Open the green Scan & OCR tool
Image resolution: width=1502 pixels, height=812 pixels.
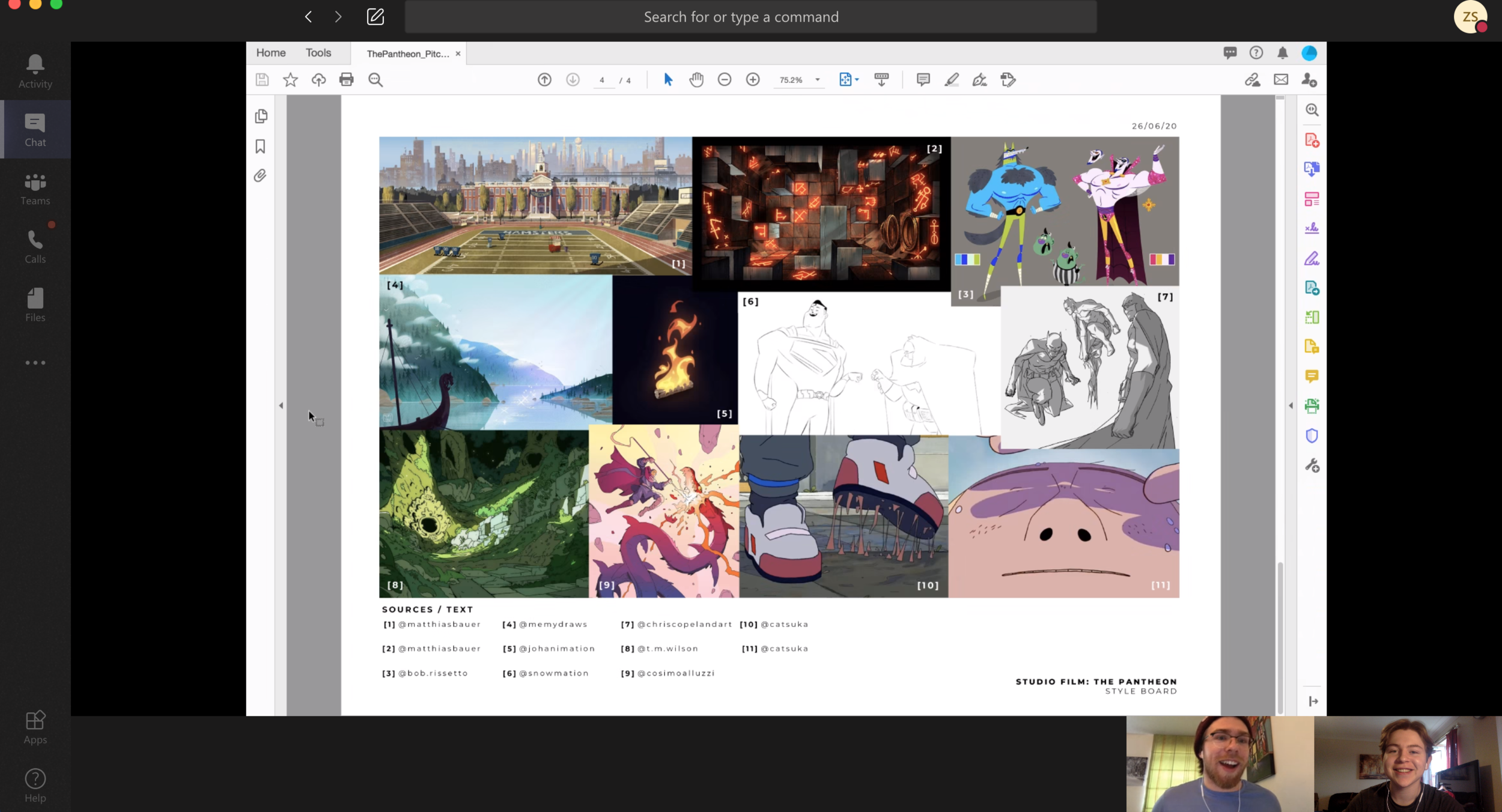click(x=1312, y=406)
